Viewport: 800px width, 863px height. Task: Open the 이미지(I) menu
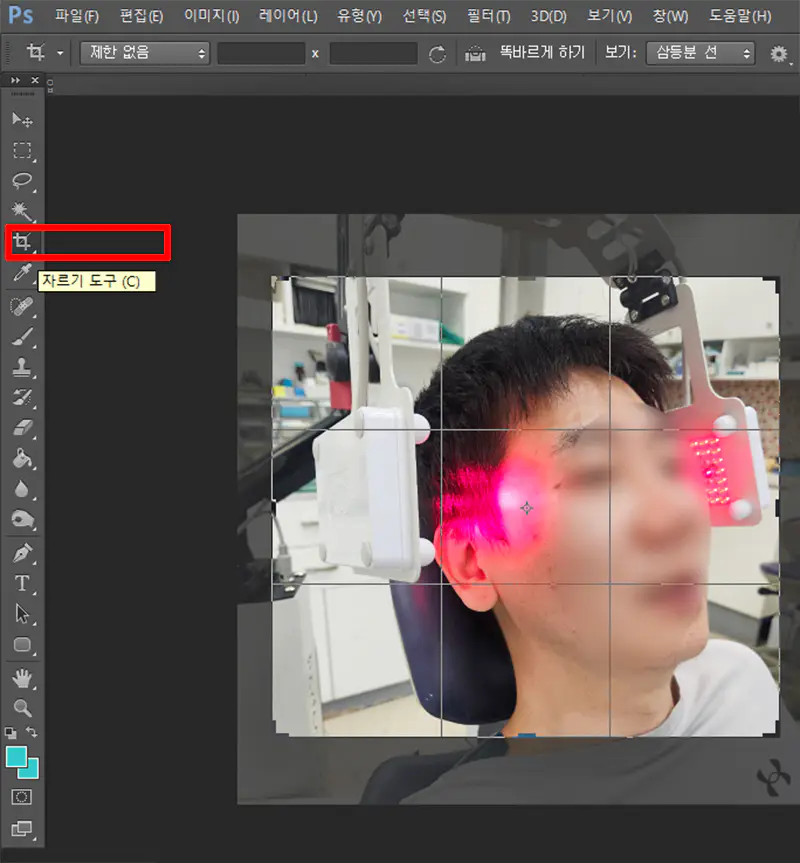tap(211, 16)
